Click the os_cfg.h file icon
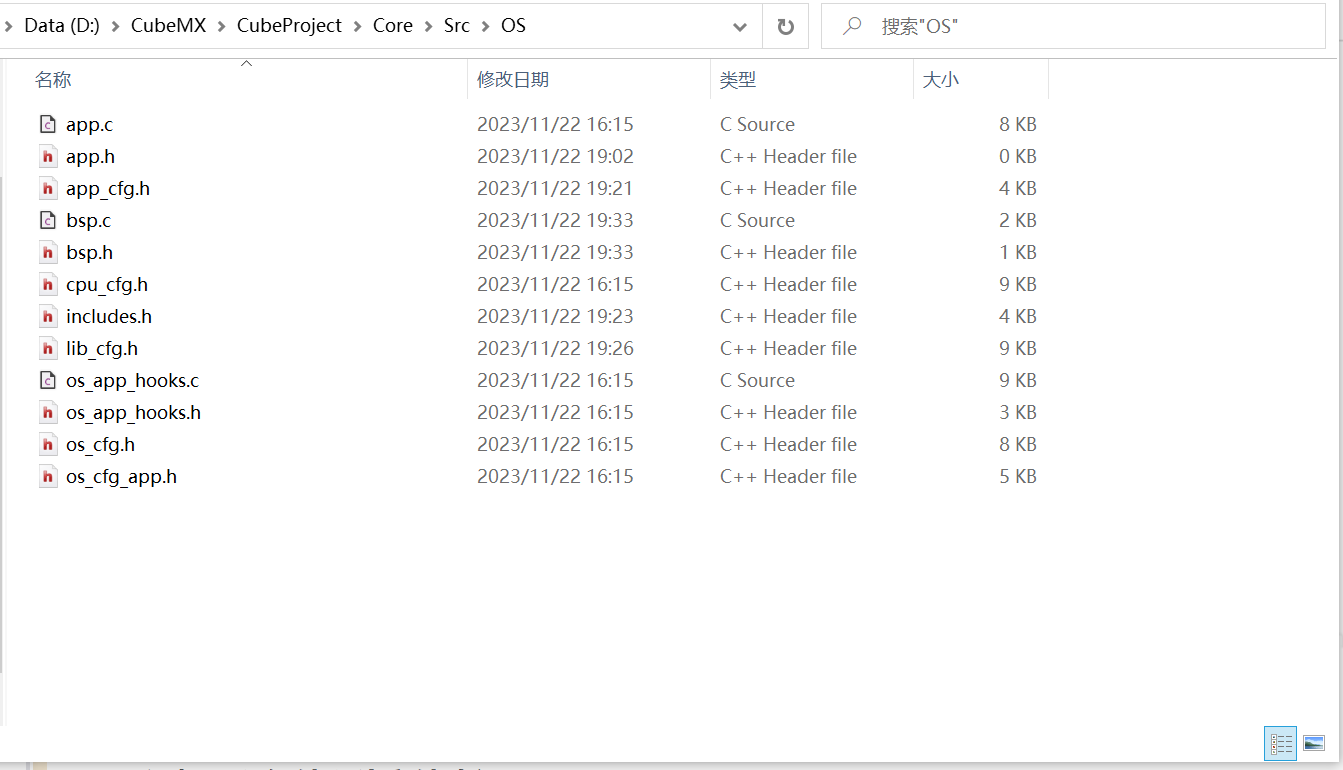Viewport: 1343px width, 770px height. click(x=47, y=444)
